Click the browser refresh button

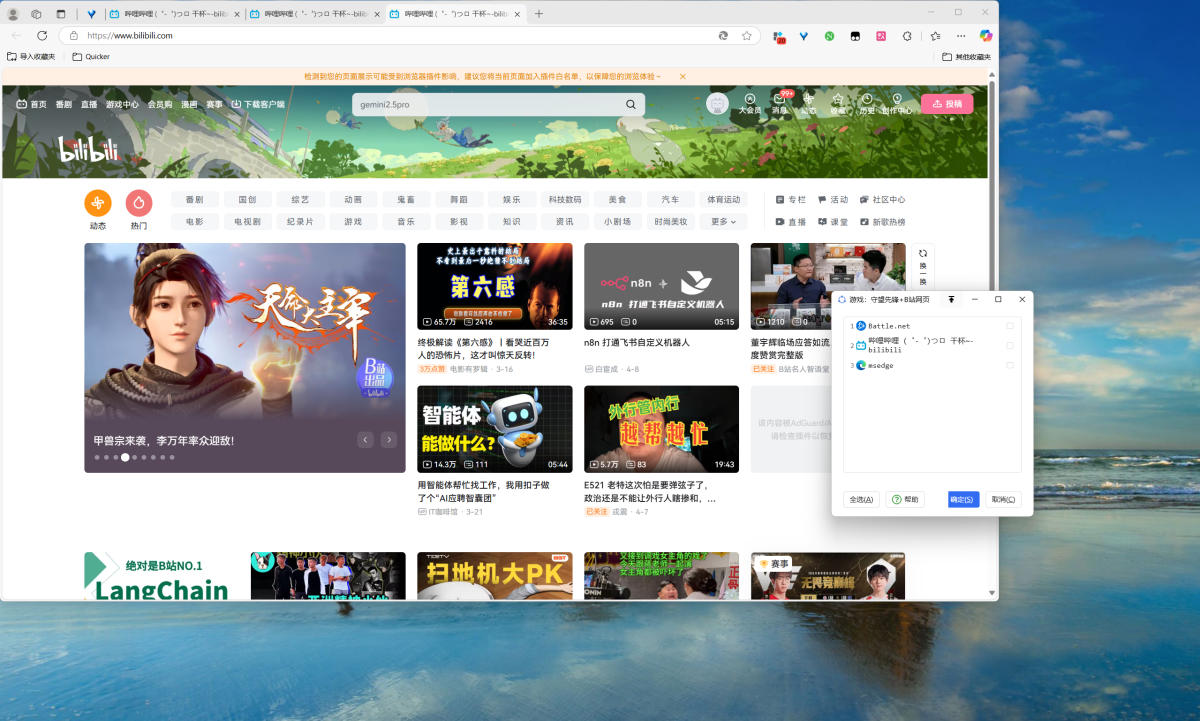(x=42, y=35)
